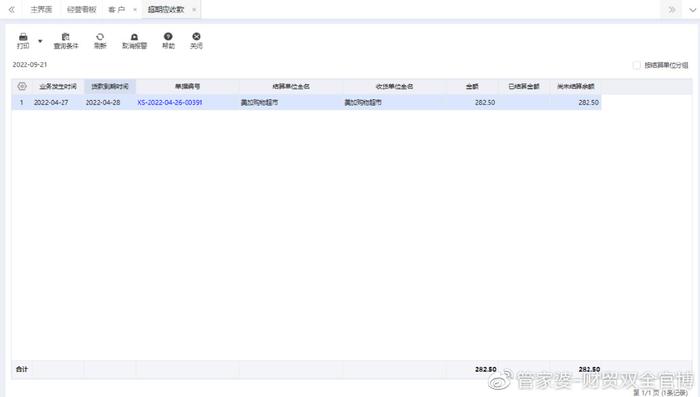Switch to the 经营看板 tab

click(81, 9)
